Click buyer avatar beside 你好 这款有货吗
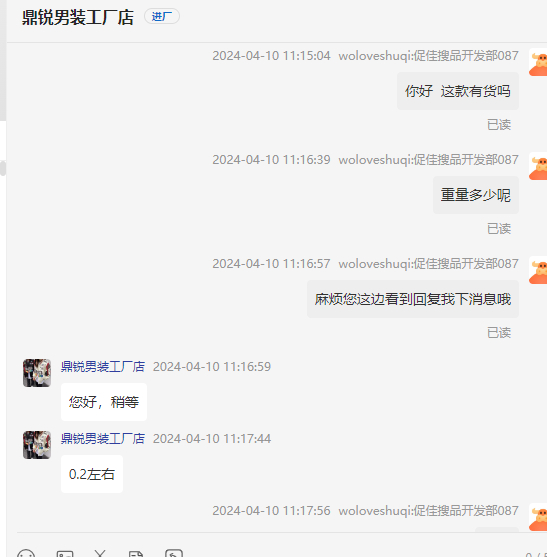 [538, 62]
